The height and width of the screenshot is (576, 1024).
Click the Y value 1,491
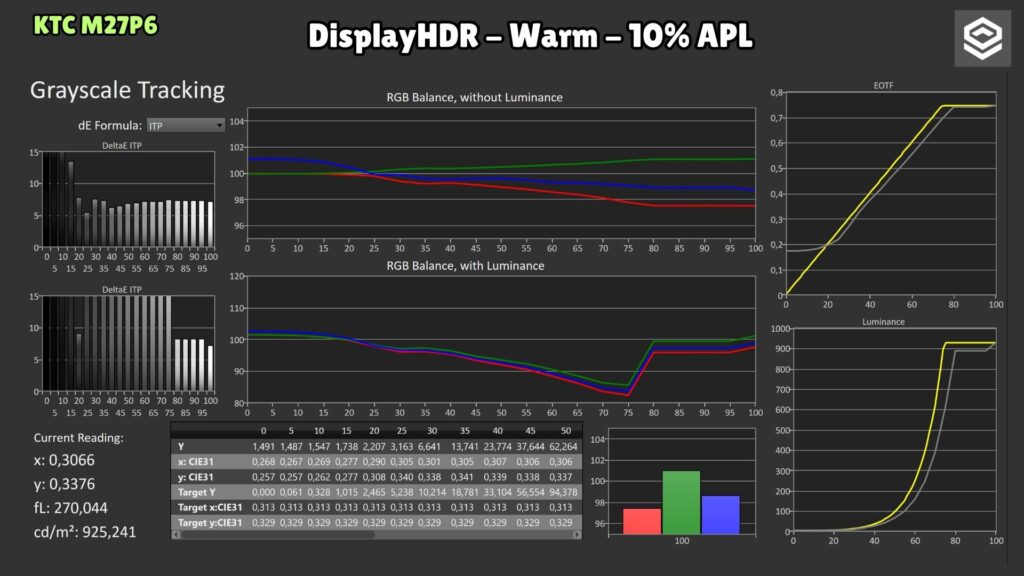tap(263, 447)
